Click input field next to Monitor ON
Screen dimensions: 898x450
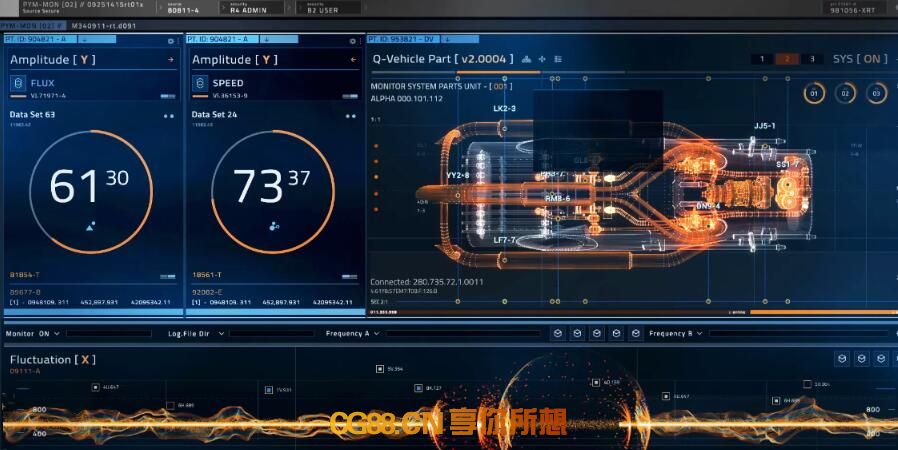tap(109, 333)
